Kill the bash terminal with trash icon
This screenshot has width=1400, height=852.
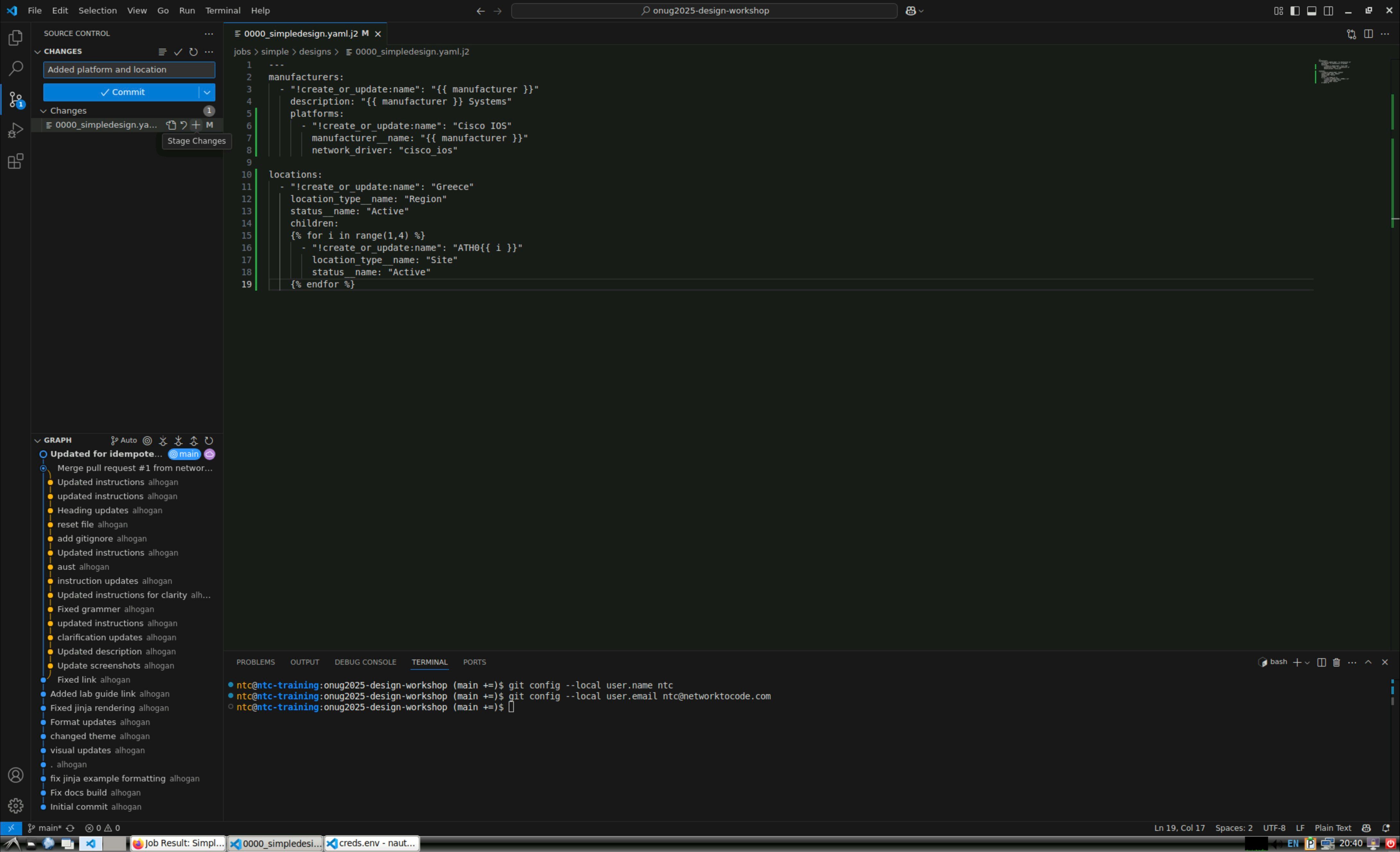pyautogui.click(x=1336, y=662)
